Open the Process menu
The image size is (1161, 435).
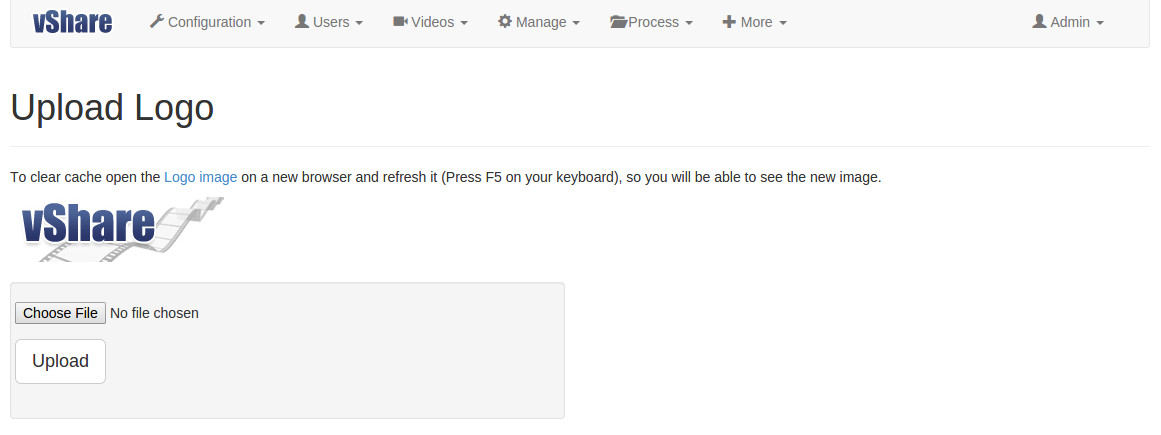coord(652,22)
